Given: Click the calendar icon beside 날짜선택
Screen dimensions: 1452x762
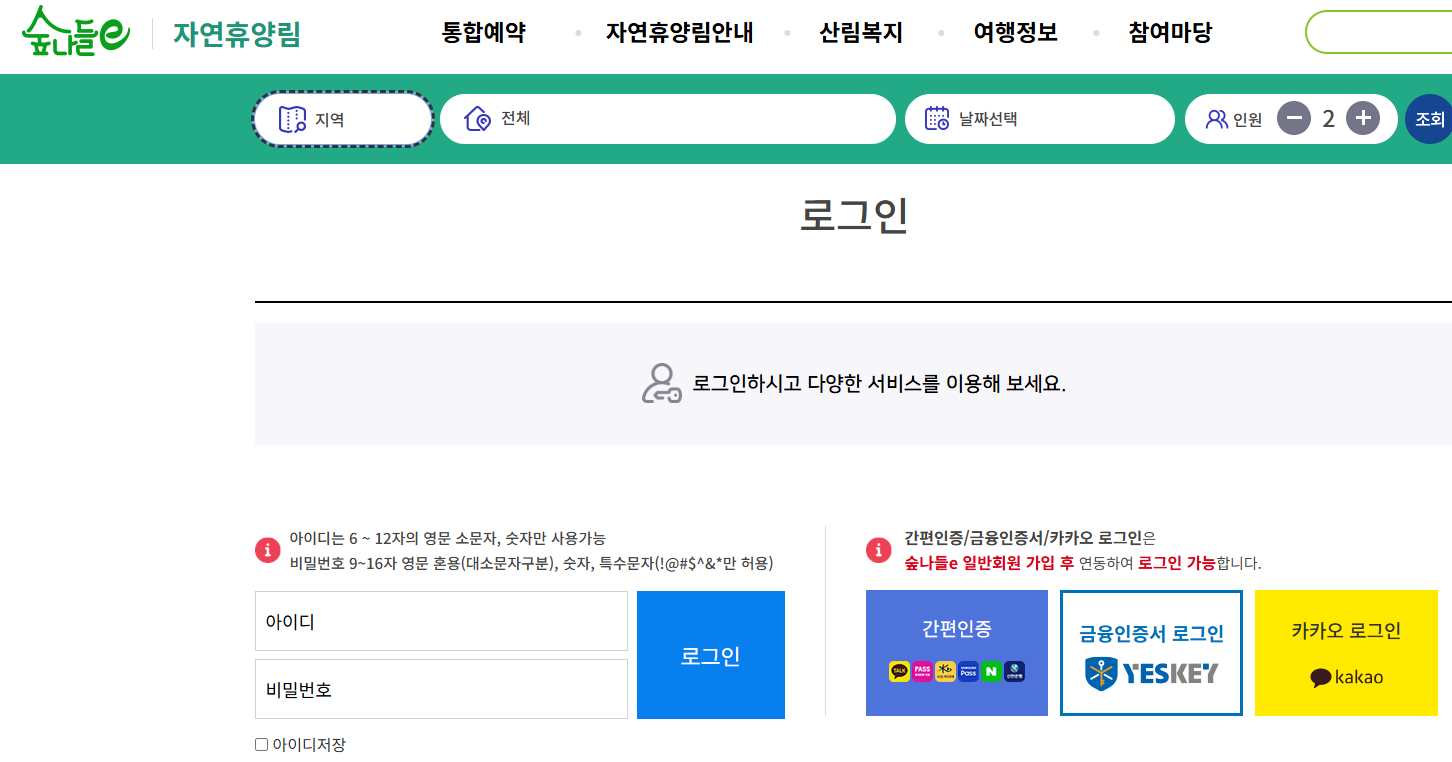Looking at the screenshot, I should pyautogui.click(x=937, y=118).
